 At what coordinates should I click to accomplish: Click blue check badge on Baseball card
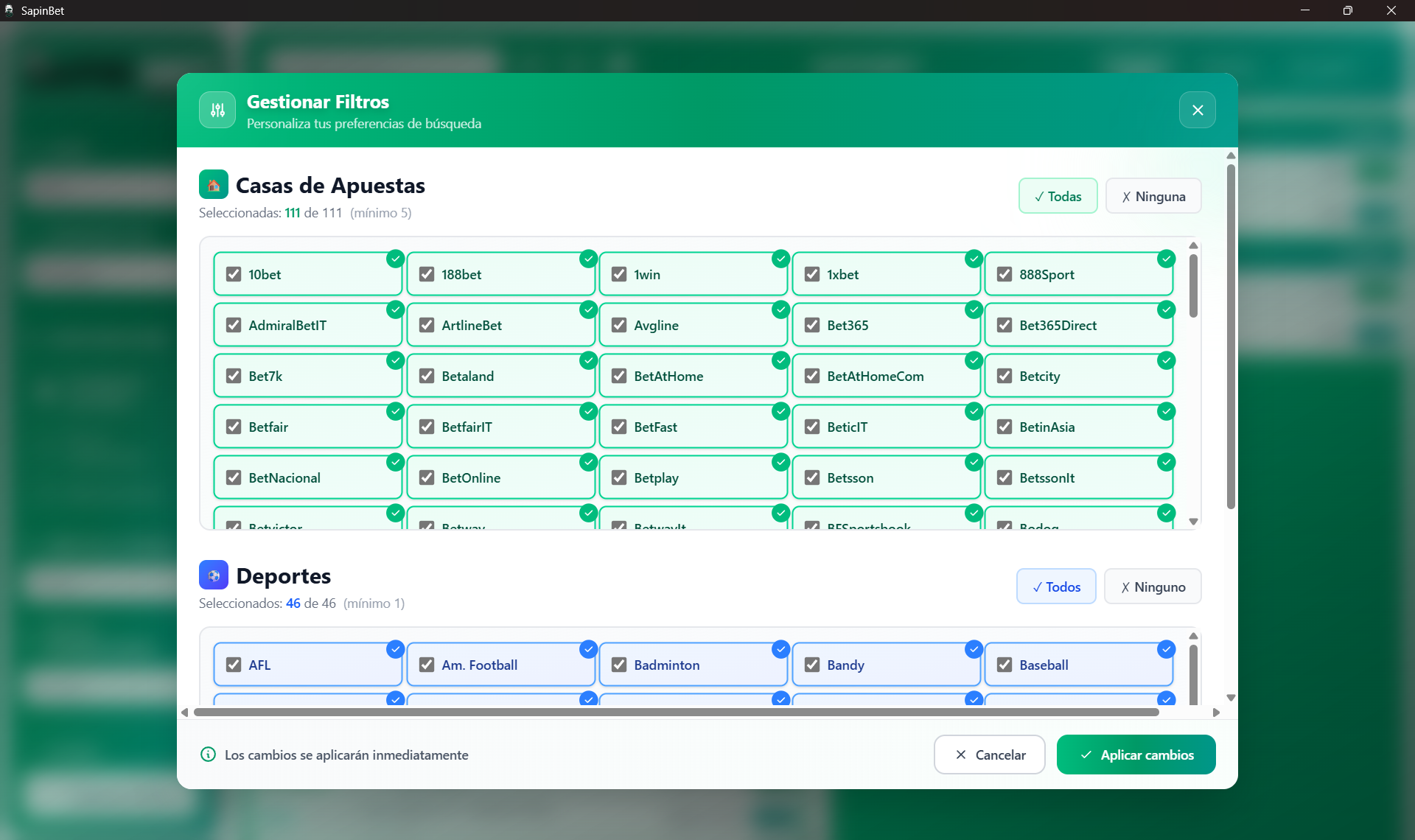tap(1166, 650)
